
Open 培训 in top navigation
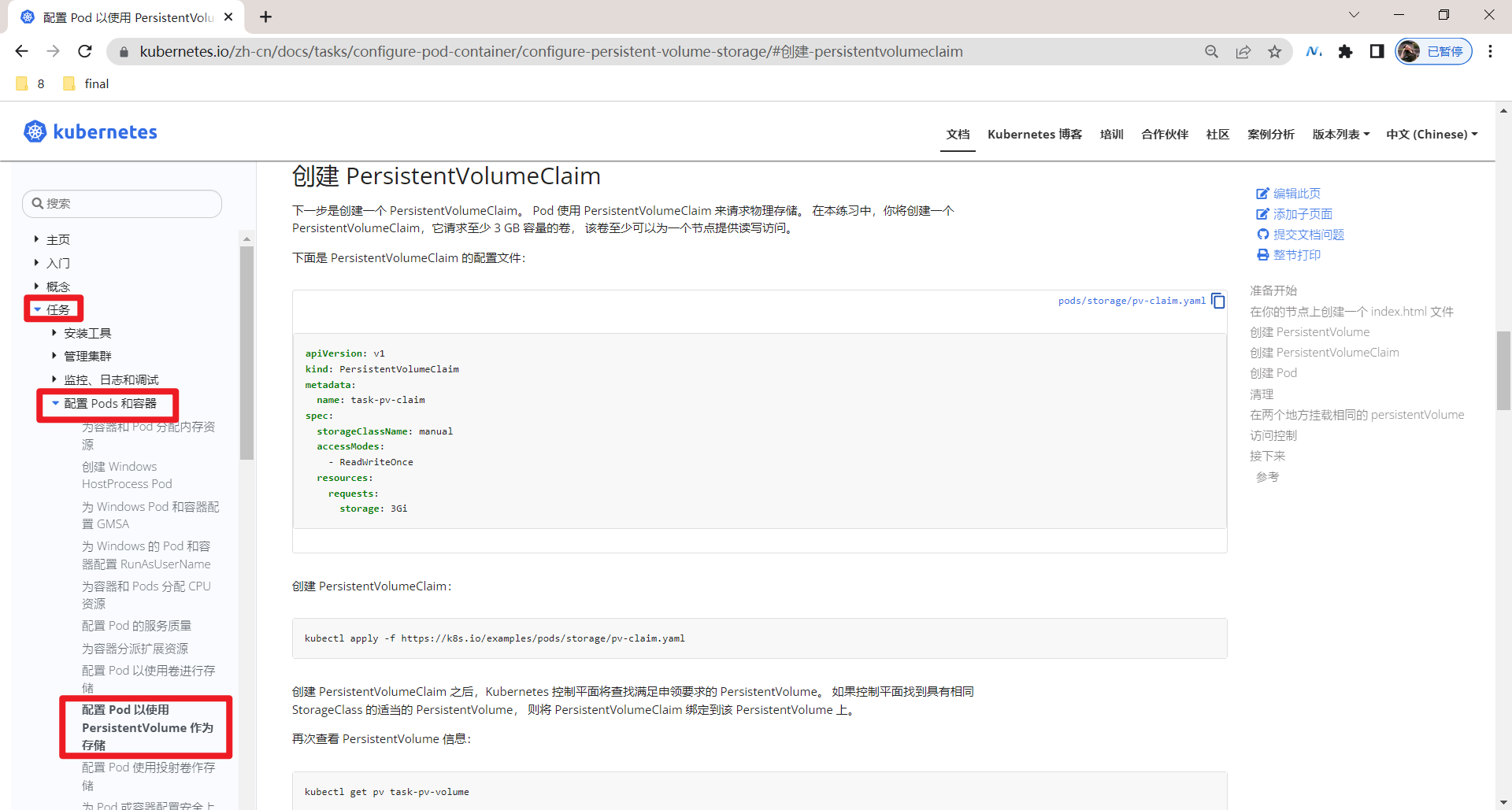[x=1111, y=135]
